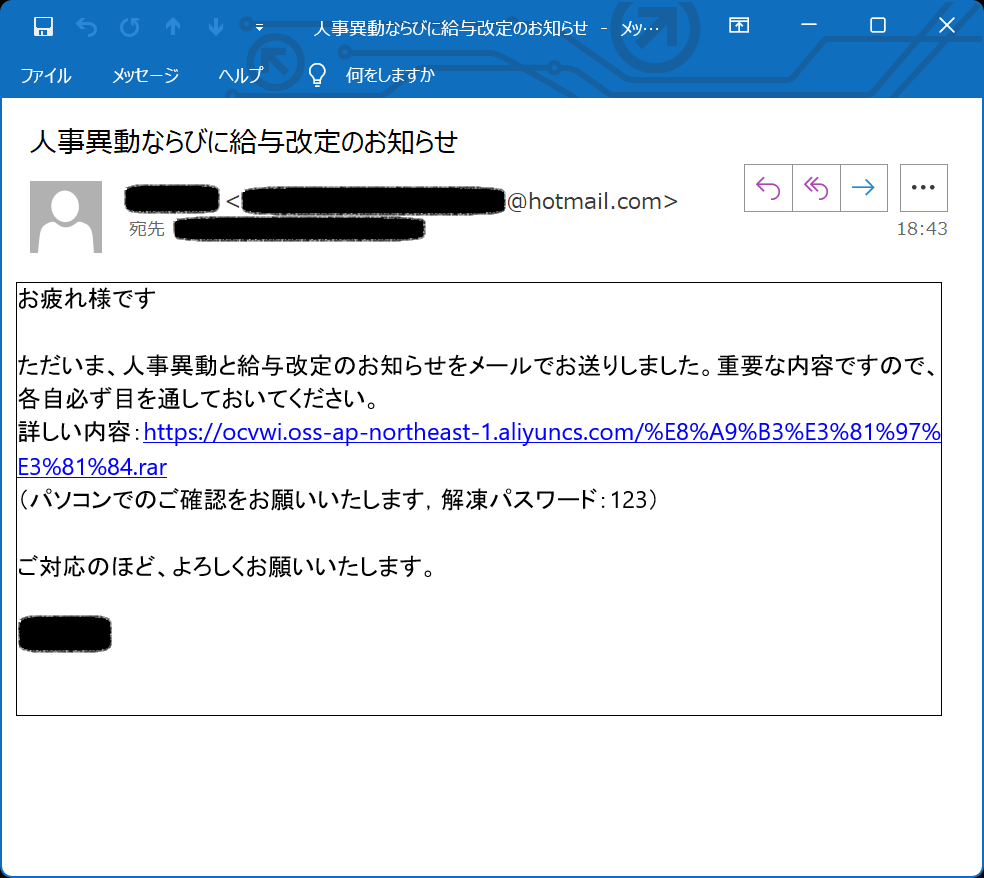Viewport: 984px width, 878px height.
Task: Click the Undo arrow in title bar
Action: tap(86, 27)
